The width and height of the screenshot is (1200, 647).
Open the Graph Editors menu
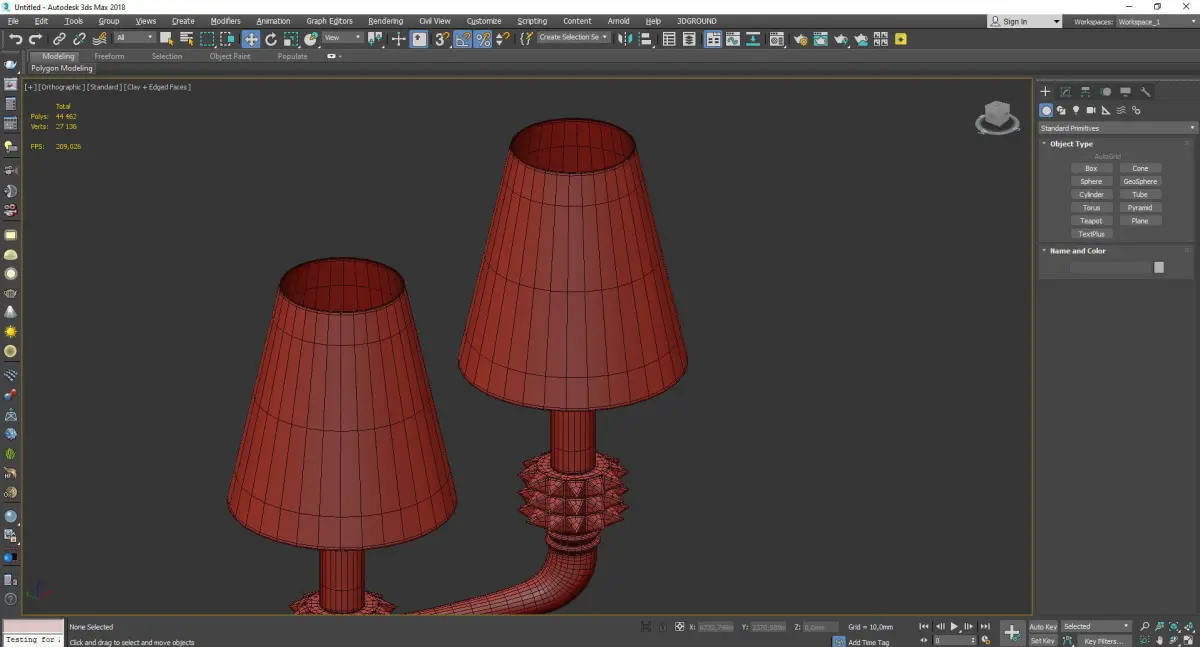(x=329, y=21)
